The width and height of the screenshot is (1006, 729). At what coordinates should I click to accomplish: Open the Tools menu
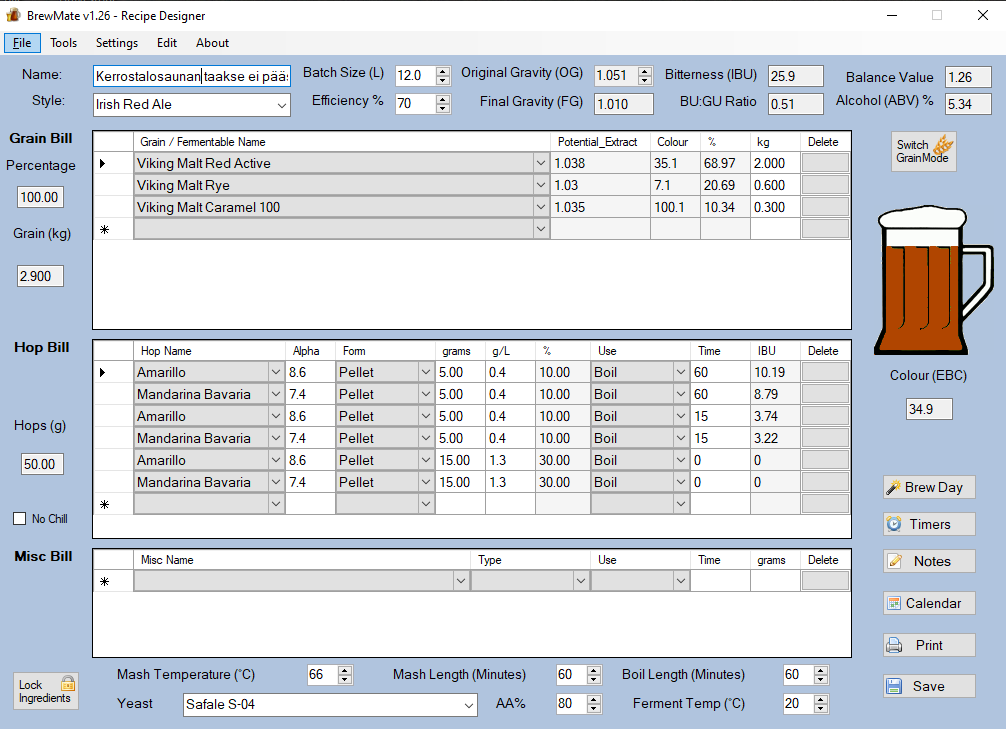(63, 43)
